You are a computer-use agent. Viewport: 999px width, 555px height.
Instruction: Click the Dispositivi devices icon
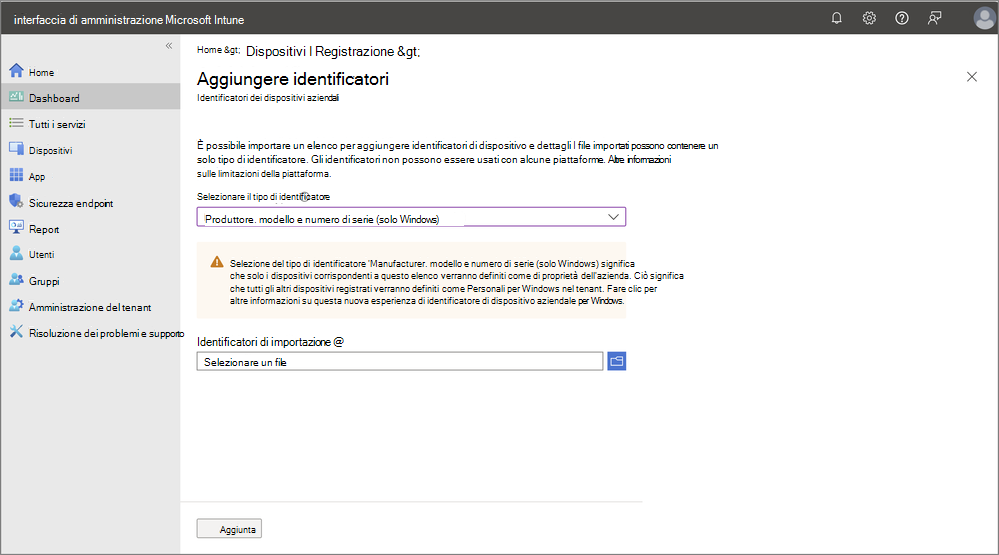pos(17,149)
